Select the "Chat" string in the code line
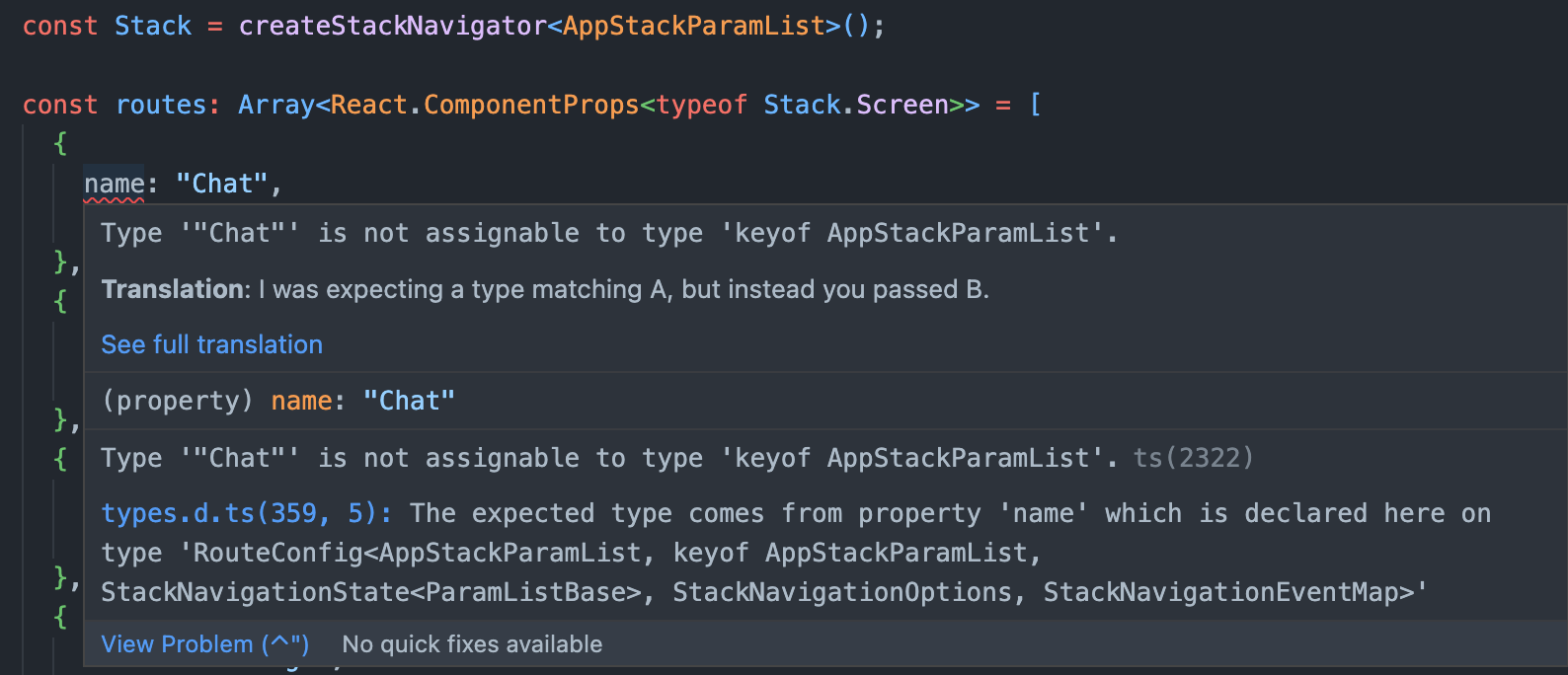Image resolution: width=1568 pixels, height=675 pixels. tap(222, 184)
